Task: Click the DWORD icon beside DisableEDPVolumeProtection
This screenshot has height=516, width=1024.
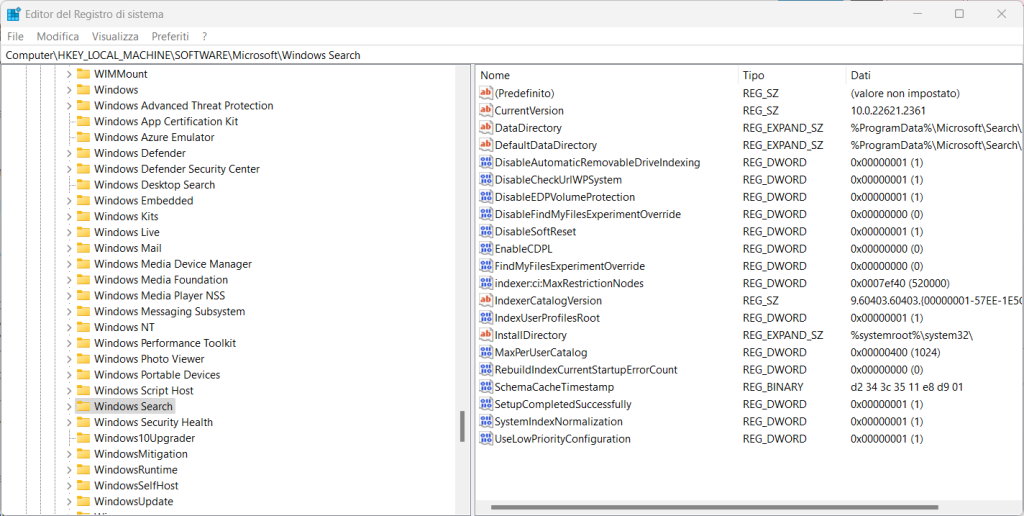Action: coord(485,197)
